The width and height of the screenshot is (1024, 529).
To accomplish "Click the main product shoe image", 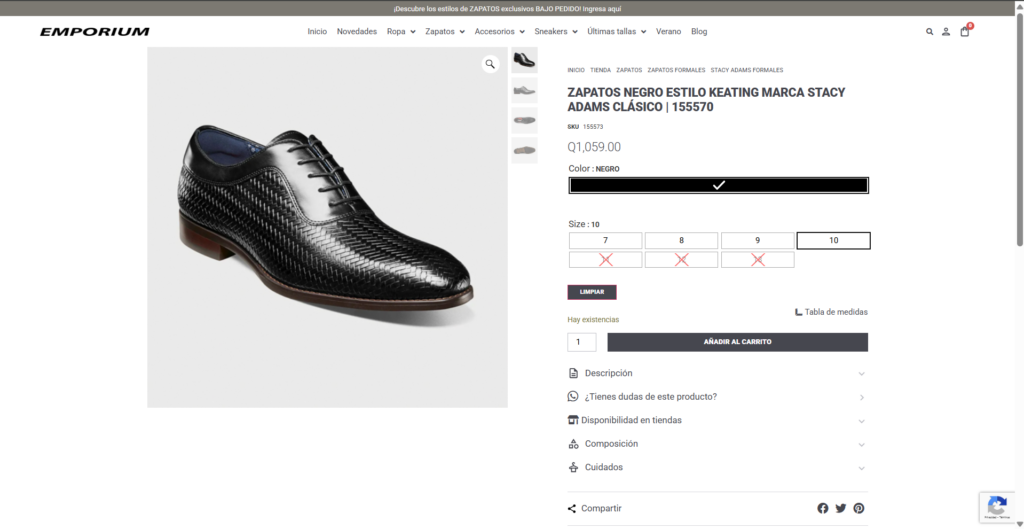I will click(327, 227).
